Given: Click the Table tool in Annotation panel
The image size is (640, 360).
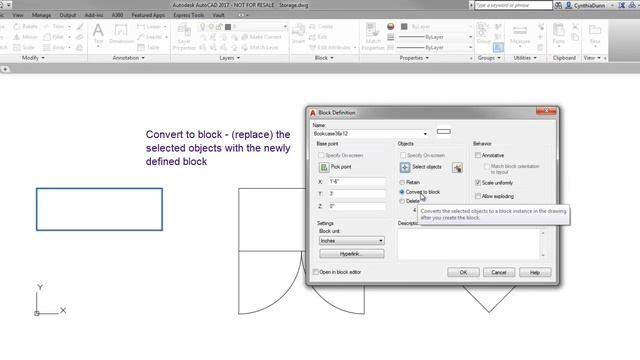Looking at the screenshot, I should pos(149,47).
